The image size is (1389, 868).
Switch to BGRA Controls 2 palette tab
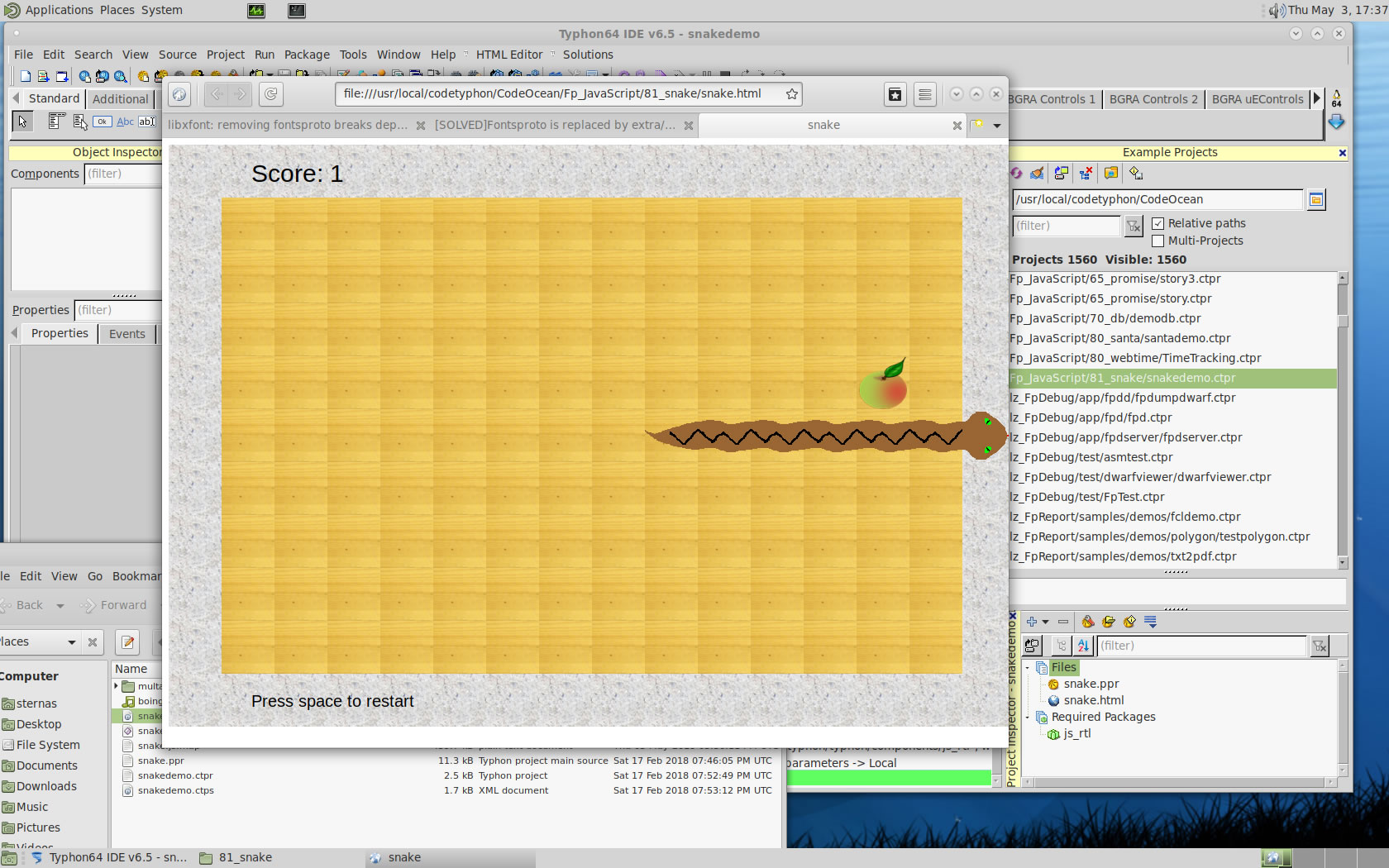pyautogui.click(x=1153, y=99)
